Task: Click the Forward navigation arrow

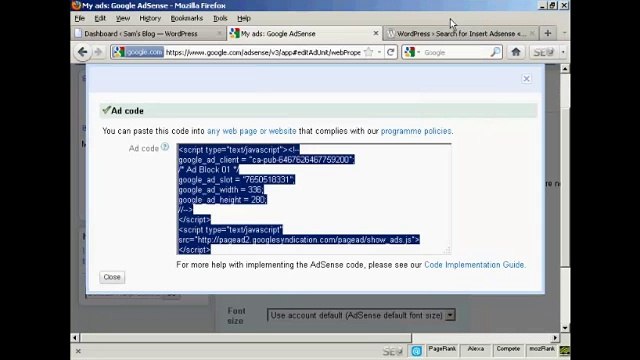Action: coord(98,52)
